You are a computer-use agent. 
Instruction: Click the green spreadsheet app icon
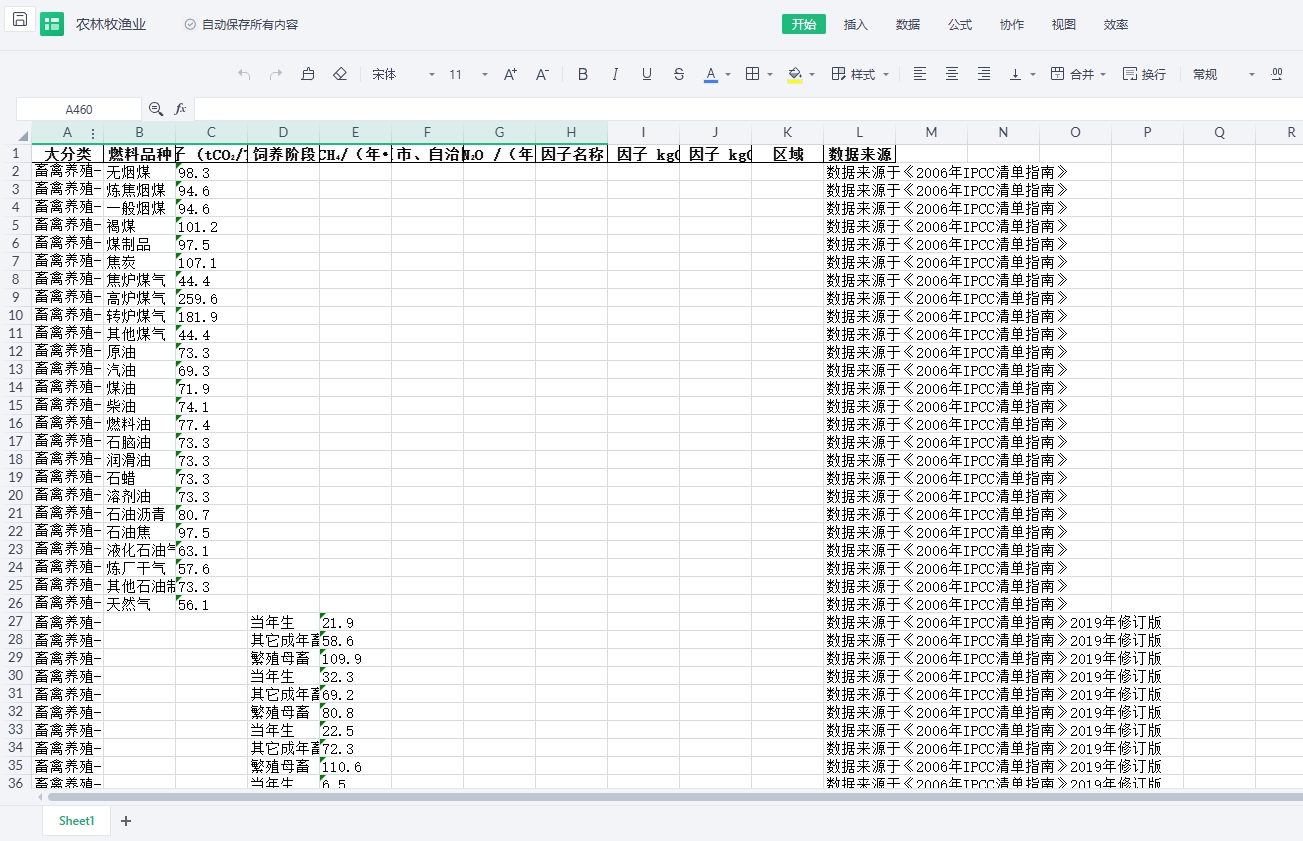52,25
